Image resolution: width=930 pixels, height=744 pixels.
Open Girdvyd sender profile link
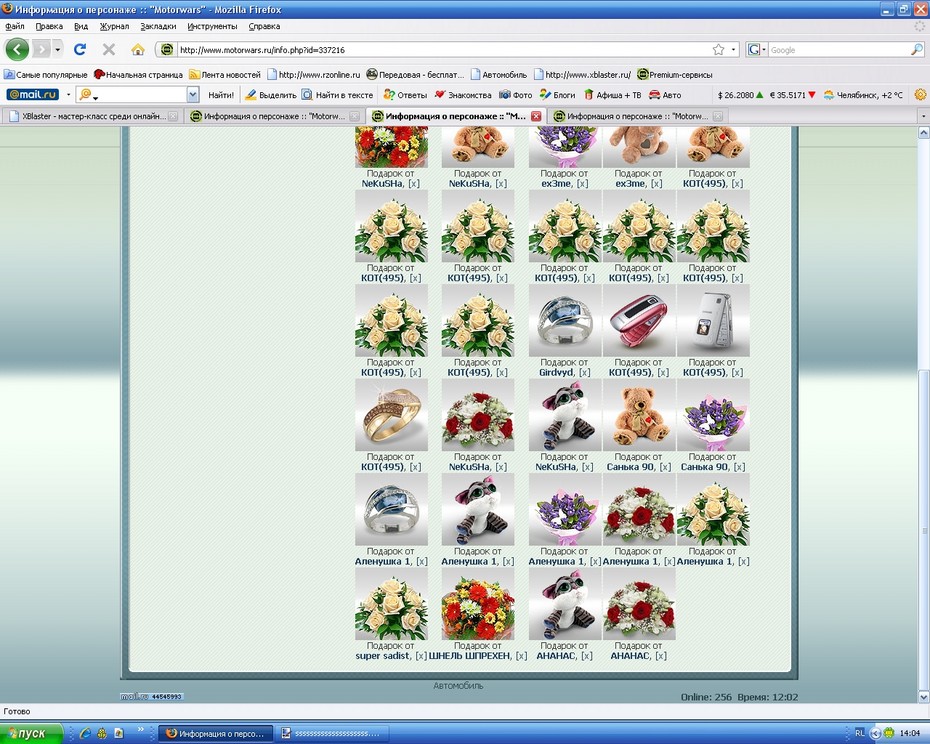(556, 373)
